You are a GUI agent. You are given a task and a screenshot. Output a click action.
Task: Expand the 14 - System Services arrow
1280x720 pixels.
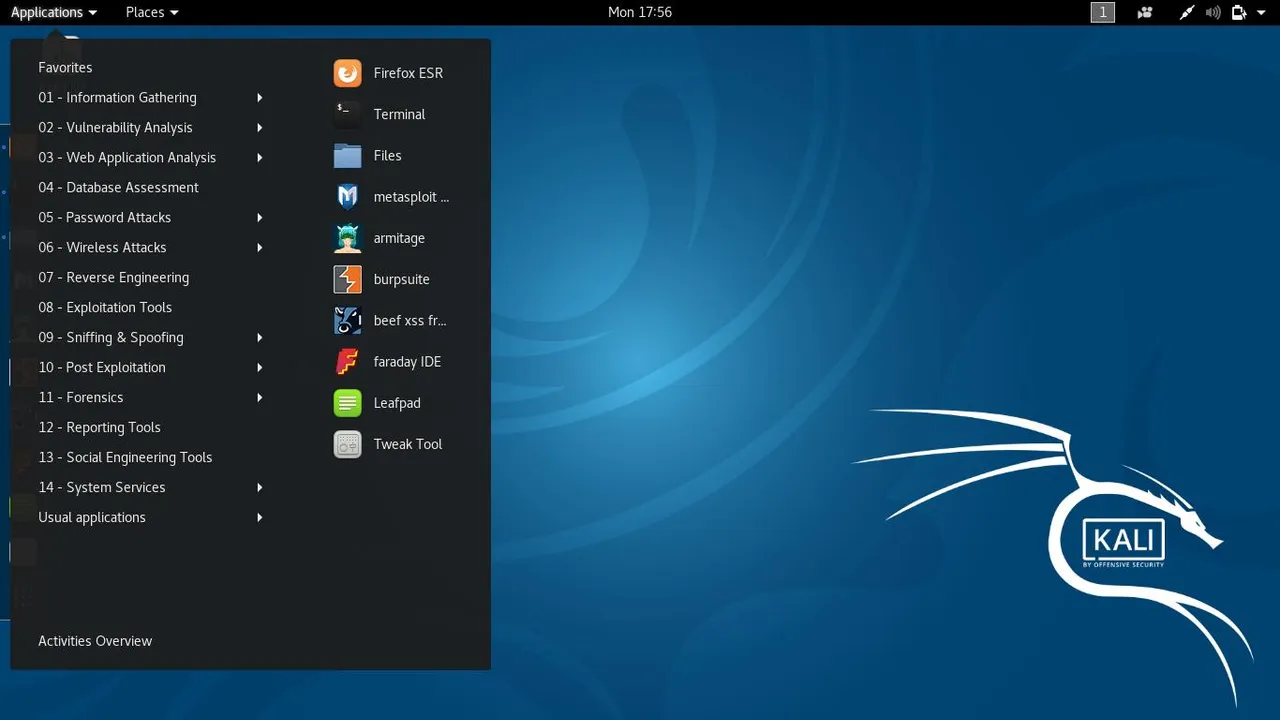tap(259, 487)
